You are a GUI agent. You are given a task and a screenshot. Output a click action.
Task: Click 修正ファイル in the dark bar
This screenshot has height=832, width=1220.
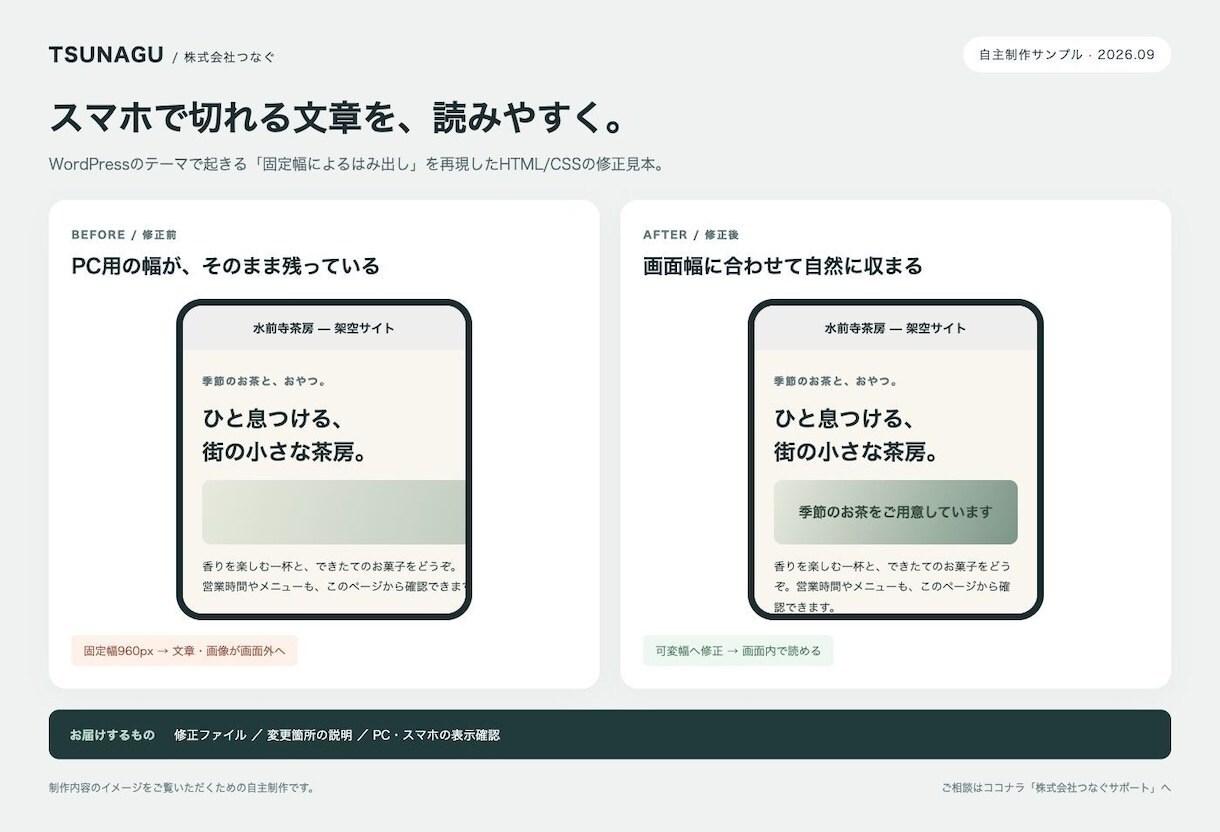point(210,735)
